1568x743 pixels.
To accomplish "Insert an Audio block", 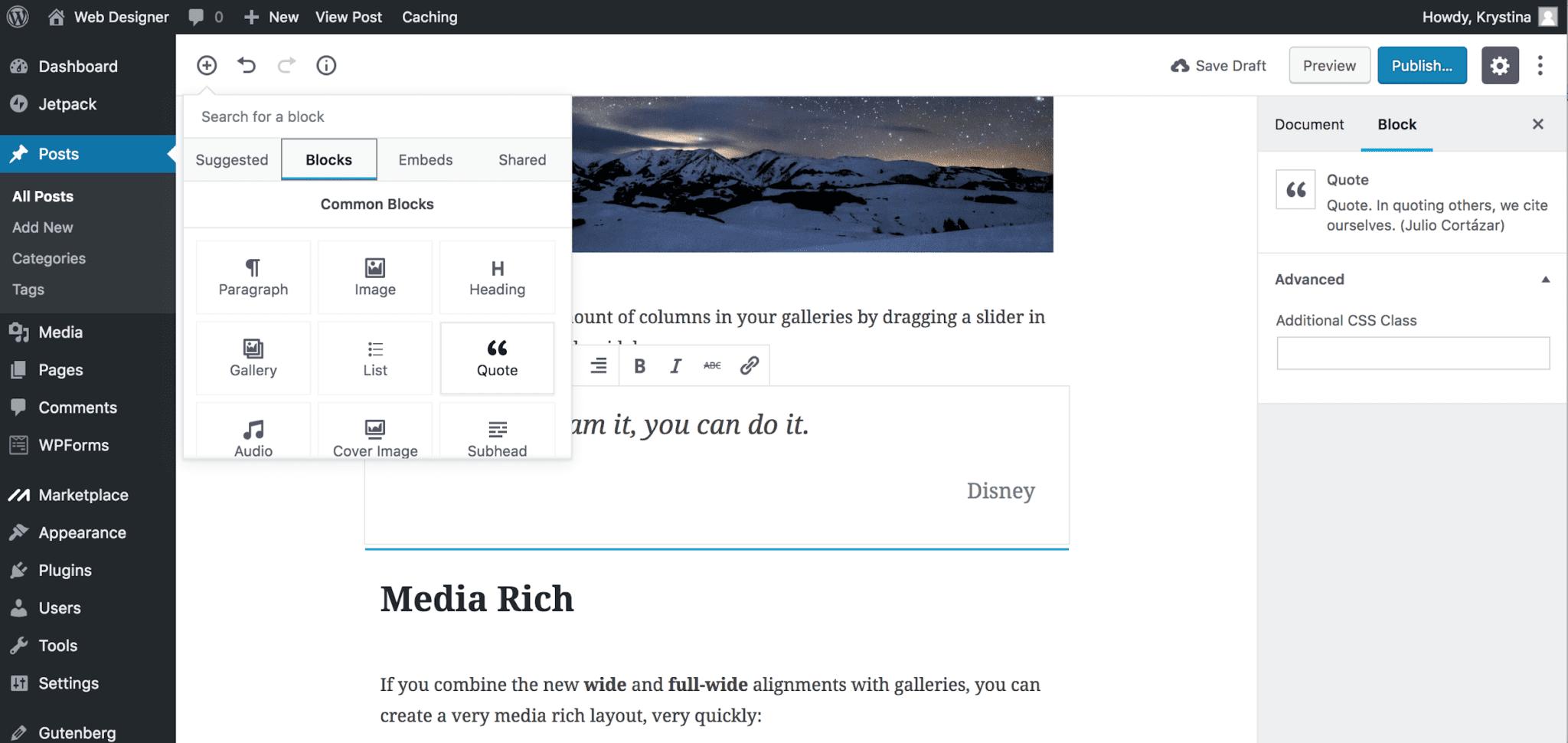I will [253, 438].
